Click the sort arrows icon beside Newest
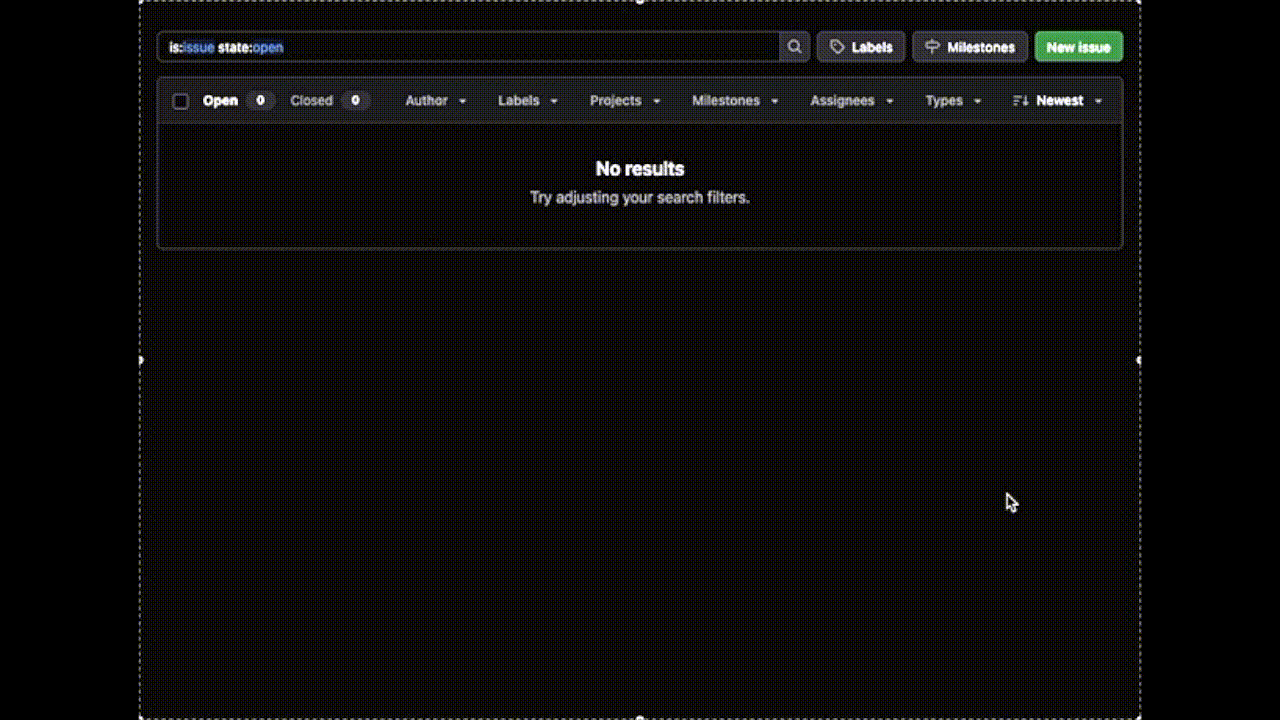 click(1020, 101)
